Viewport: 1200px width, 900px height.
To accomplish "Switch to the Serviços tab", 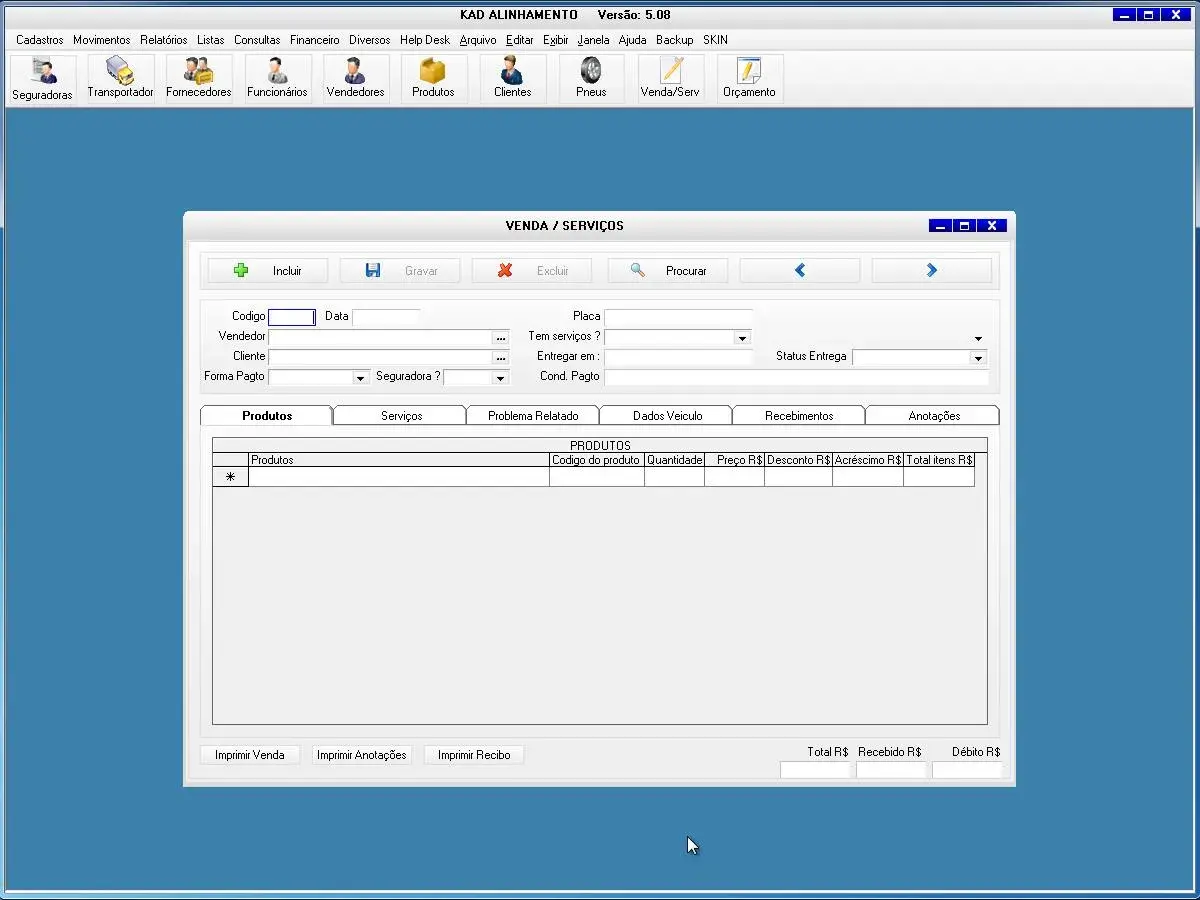I will (x=401, y=416).
